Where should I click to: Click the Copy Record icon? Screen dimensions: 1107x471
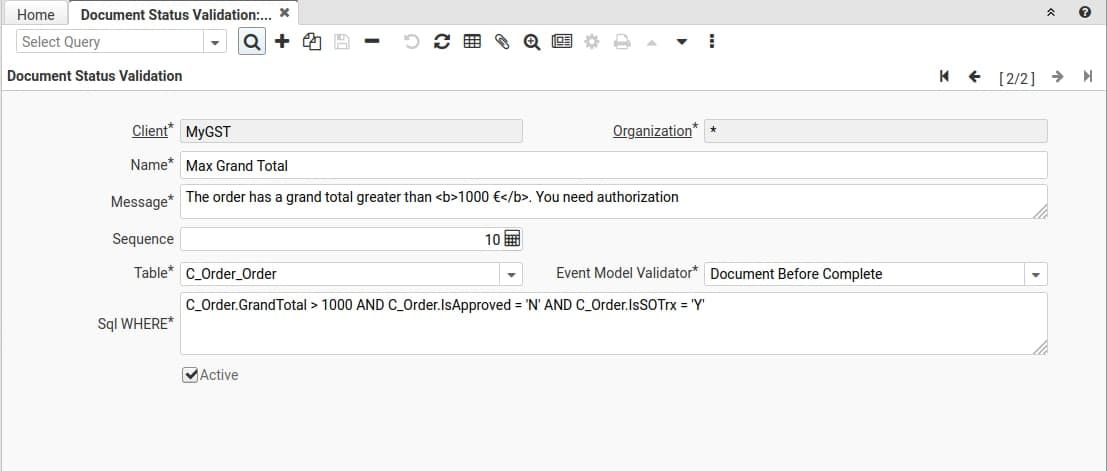(311, 42)
